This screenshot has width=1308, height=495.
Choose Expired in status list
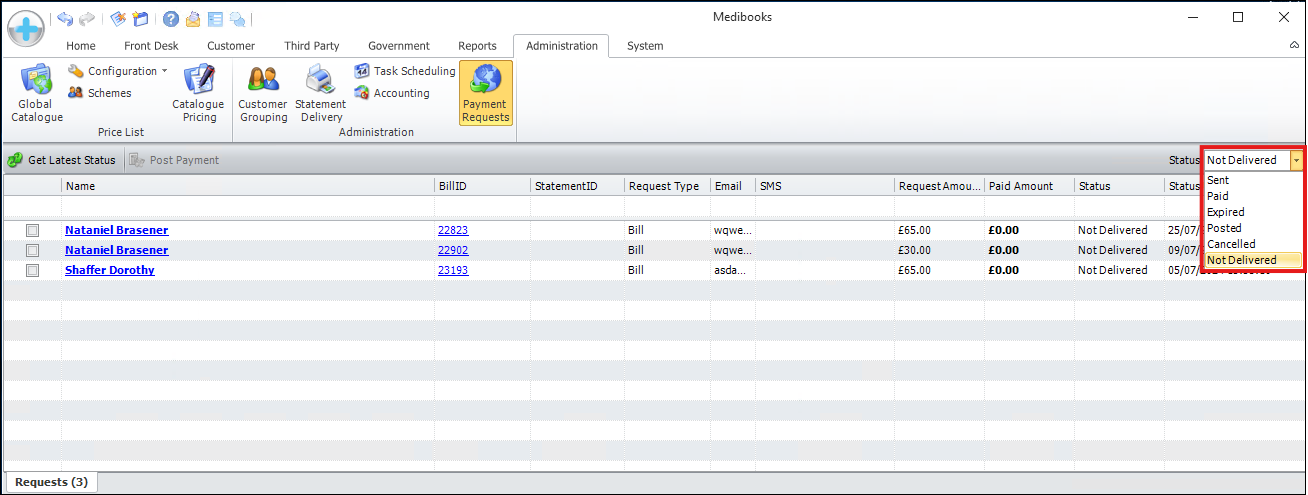[1225, 212]
